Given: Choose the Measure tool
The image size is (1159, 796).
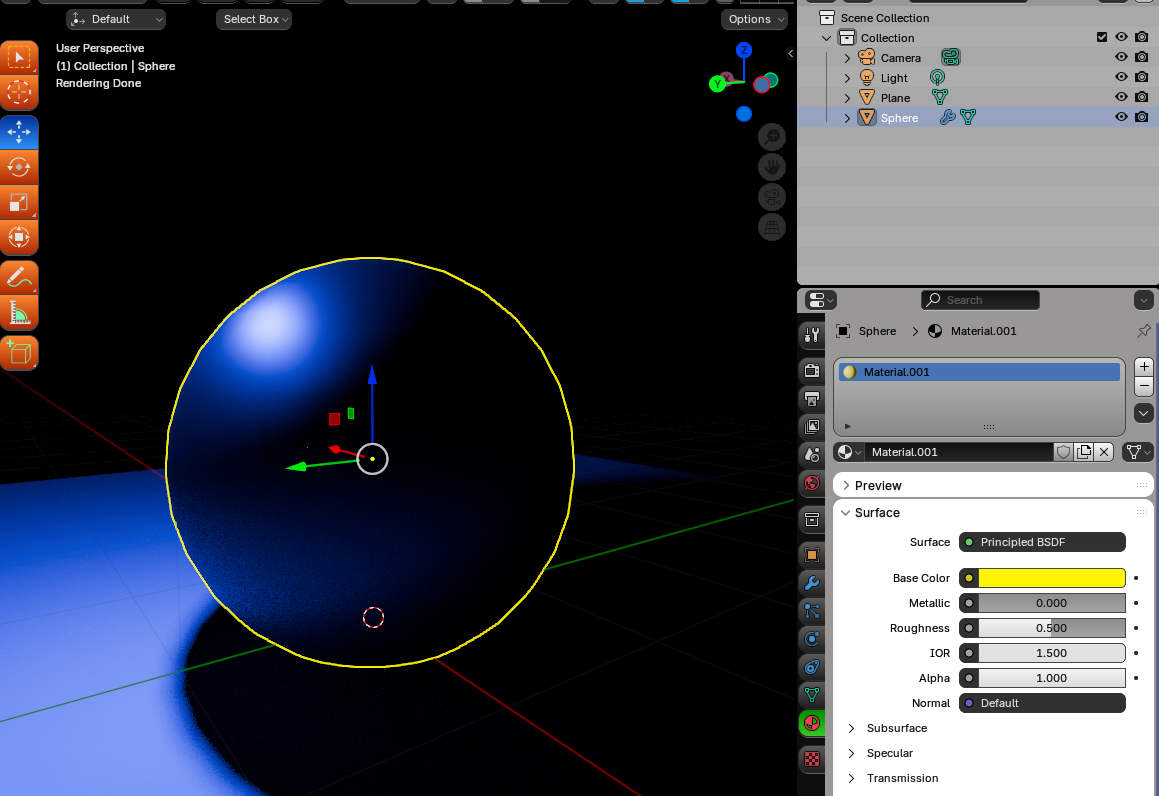Looking at the screenshot, I should (x=19, y=313).
